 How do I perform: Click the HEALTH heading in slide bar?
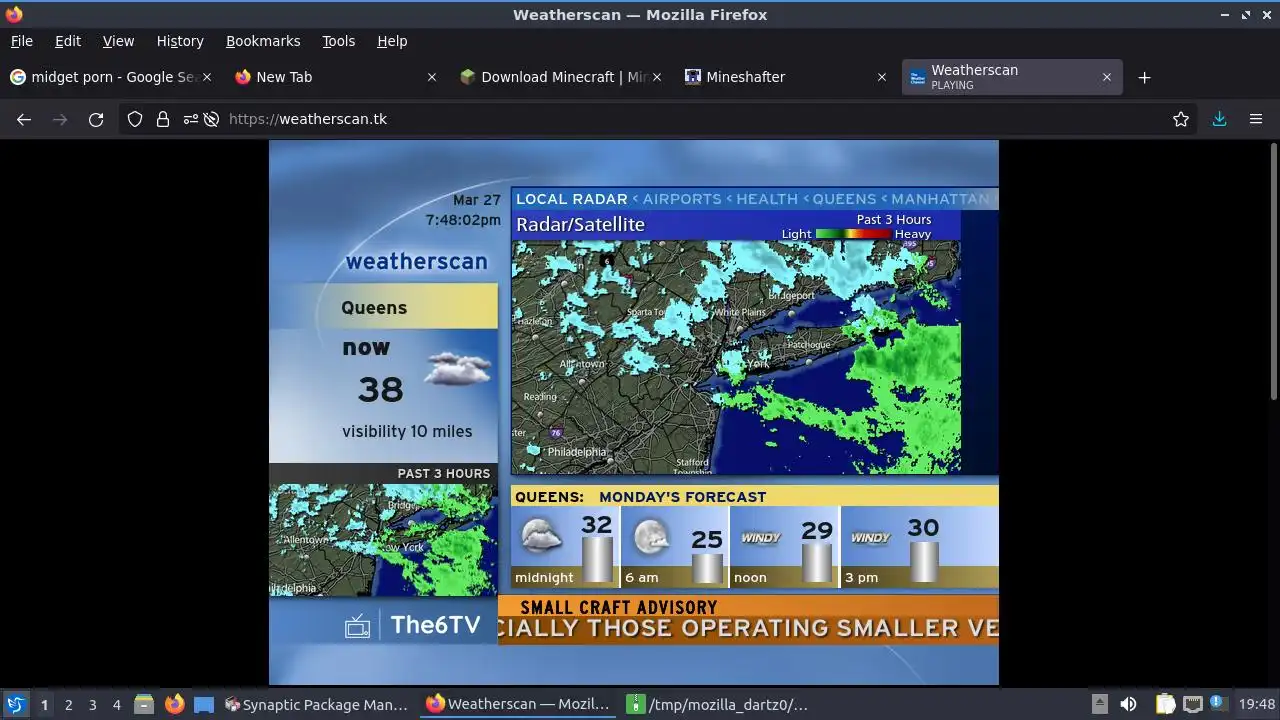point(767,199)
